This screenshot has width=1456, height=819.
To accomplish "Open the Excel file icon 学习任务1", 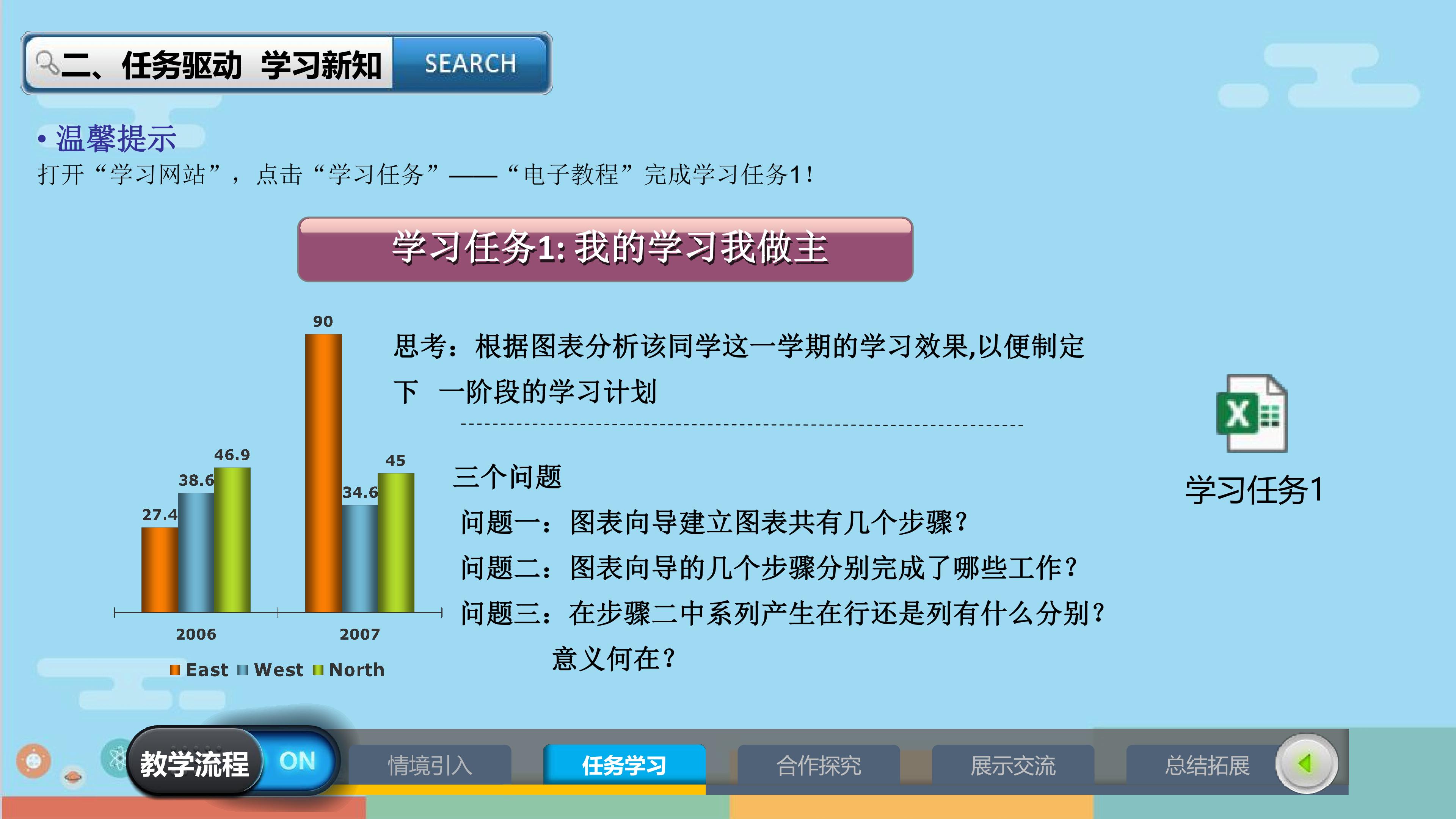I will coord(1251,413).
